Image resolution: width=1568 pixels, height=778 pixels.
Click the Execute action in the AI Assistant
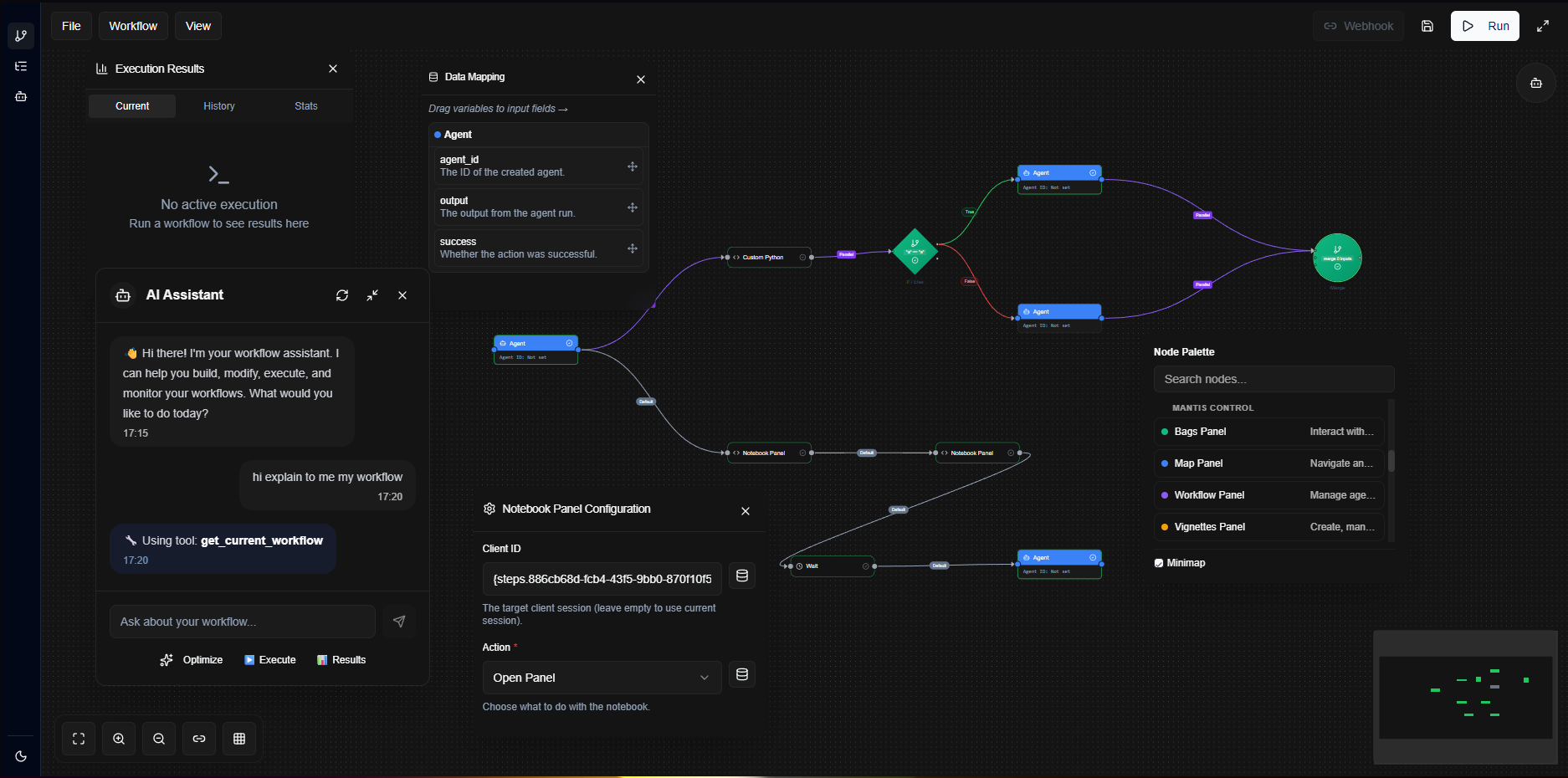click(x=270, y=660)
